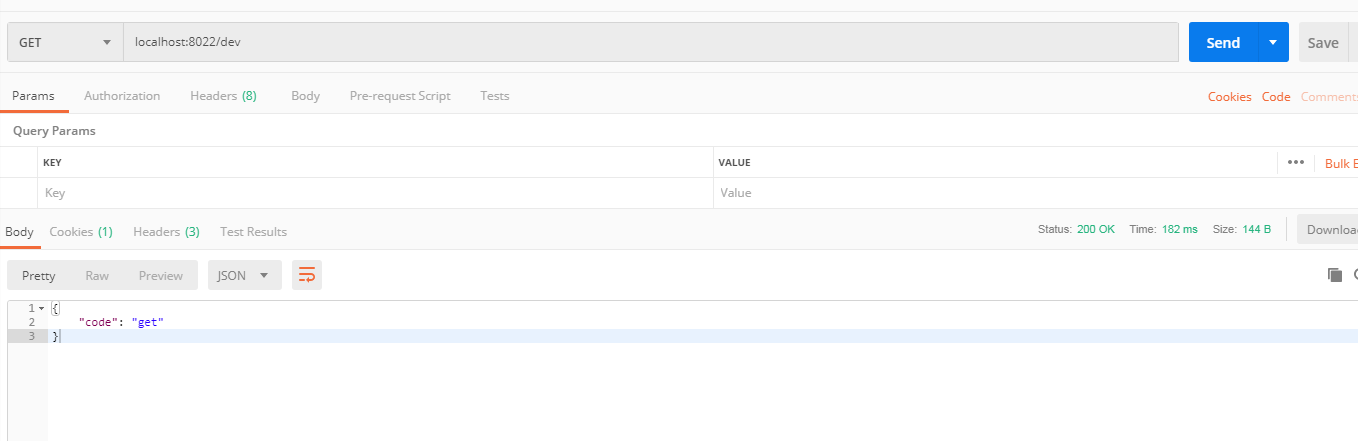This screenshot has width=1358, height=441.
Task: Collapse the JSON object at line 1
Action: point(41,308)
